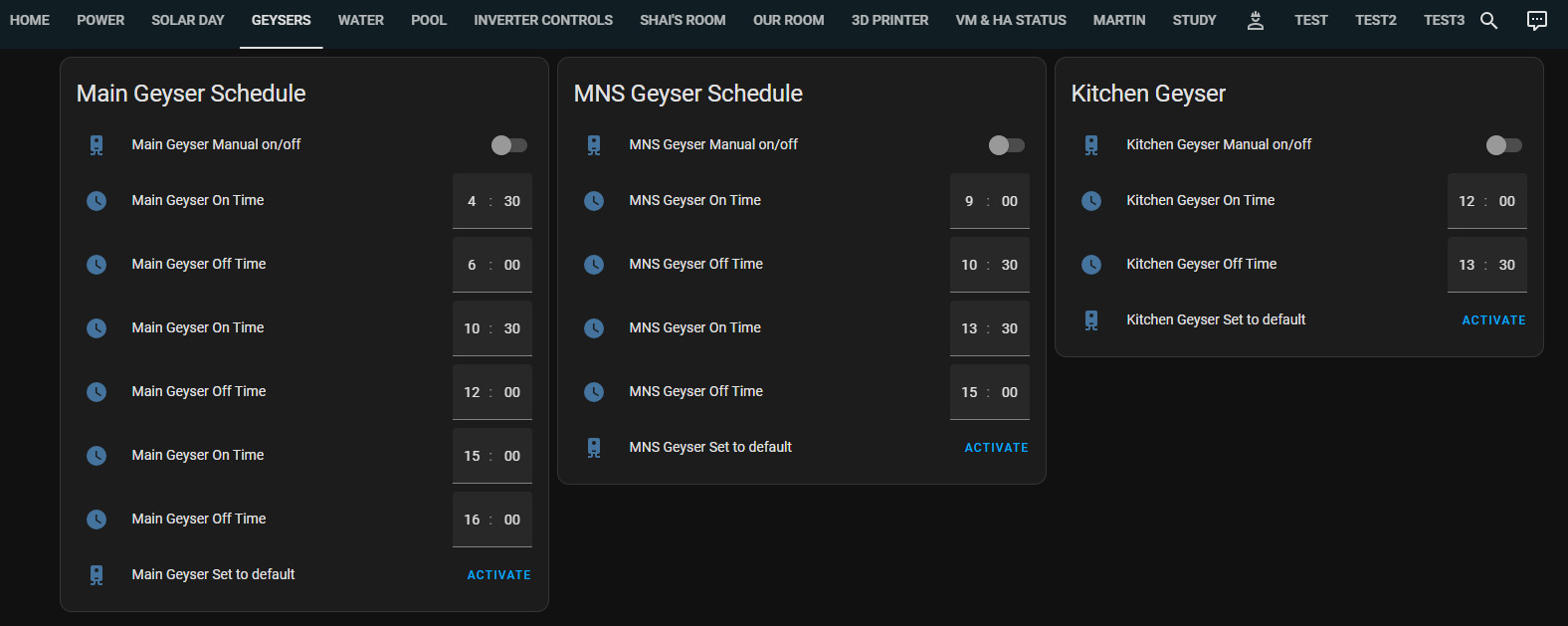Screen dimensions: 1568x626
Task: Click hour field of Main Geyser On Time 15:00
Action: [472, 456]
